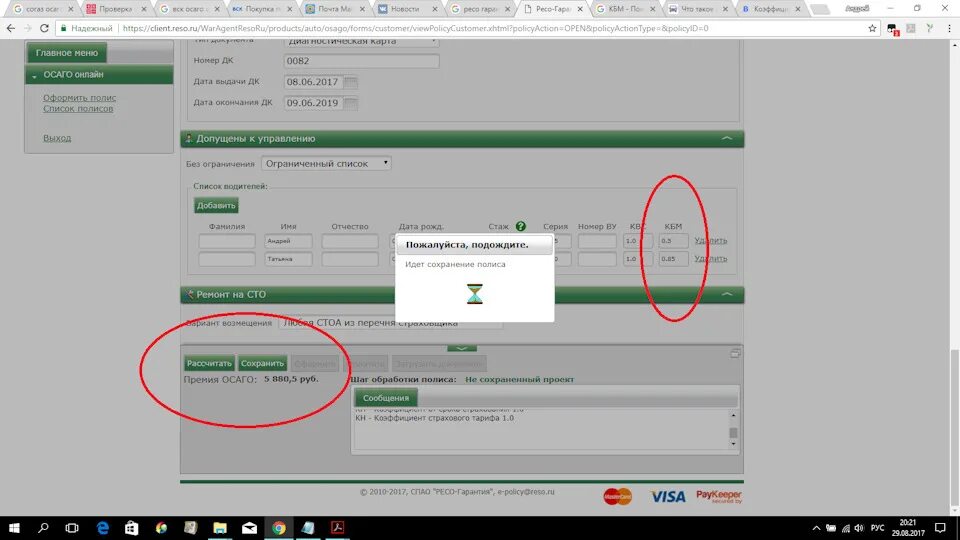960x540 pixels.
Task: Open the Ограниченный список dropdown
Action: (x=326, y=163)
